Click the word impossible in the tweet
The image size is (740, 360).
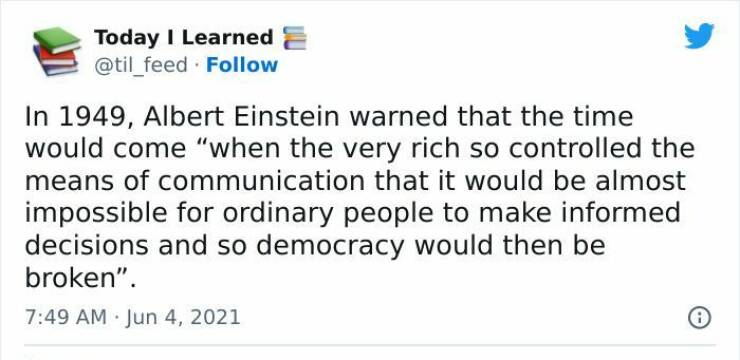tap(96, 214)
